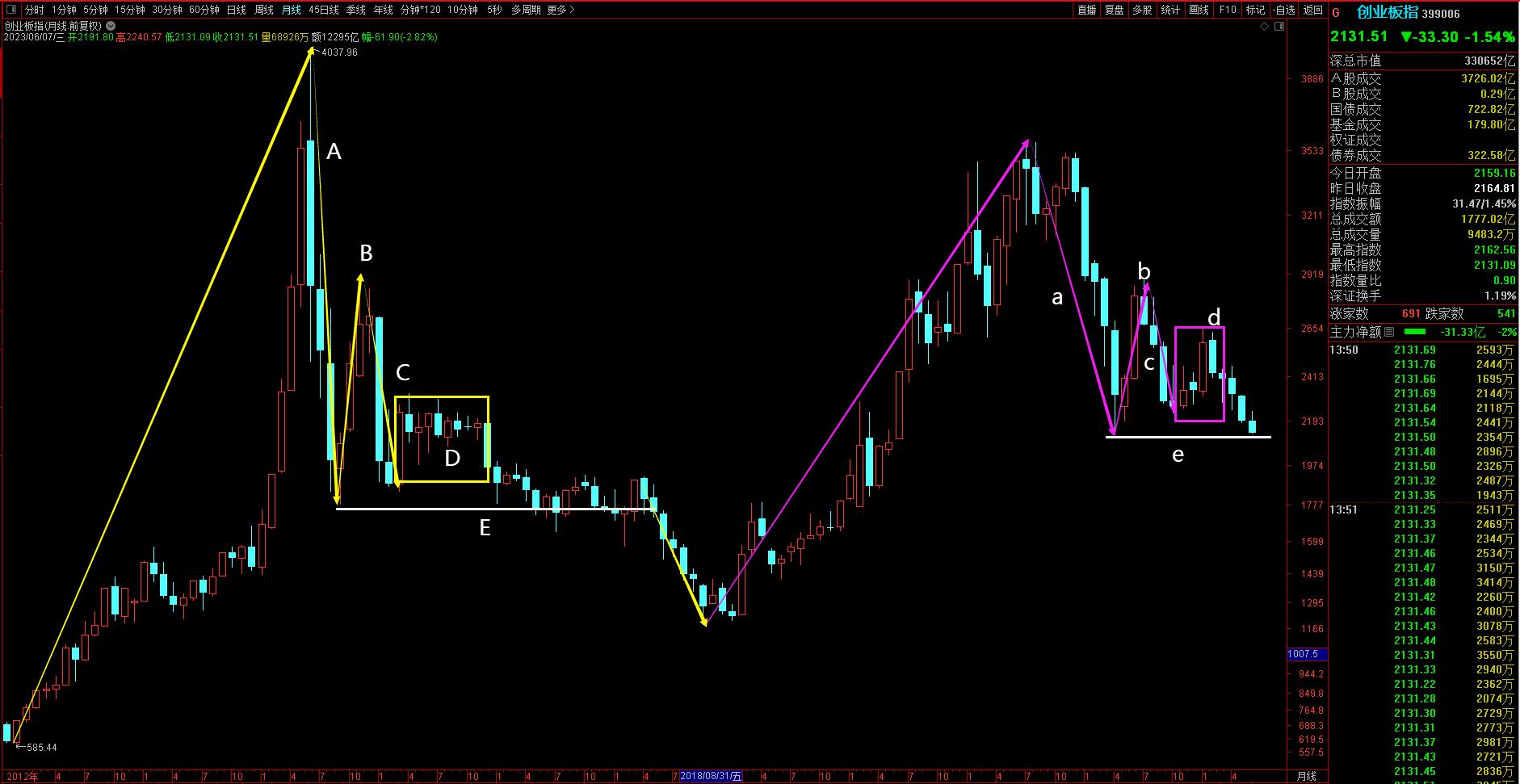1520x784 pixels.
Task: Click stock name 创业板指 in quote panel
Action: coord(1387,12)
